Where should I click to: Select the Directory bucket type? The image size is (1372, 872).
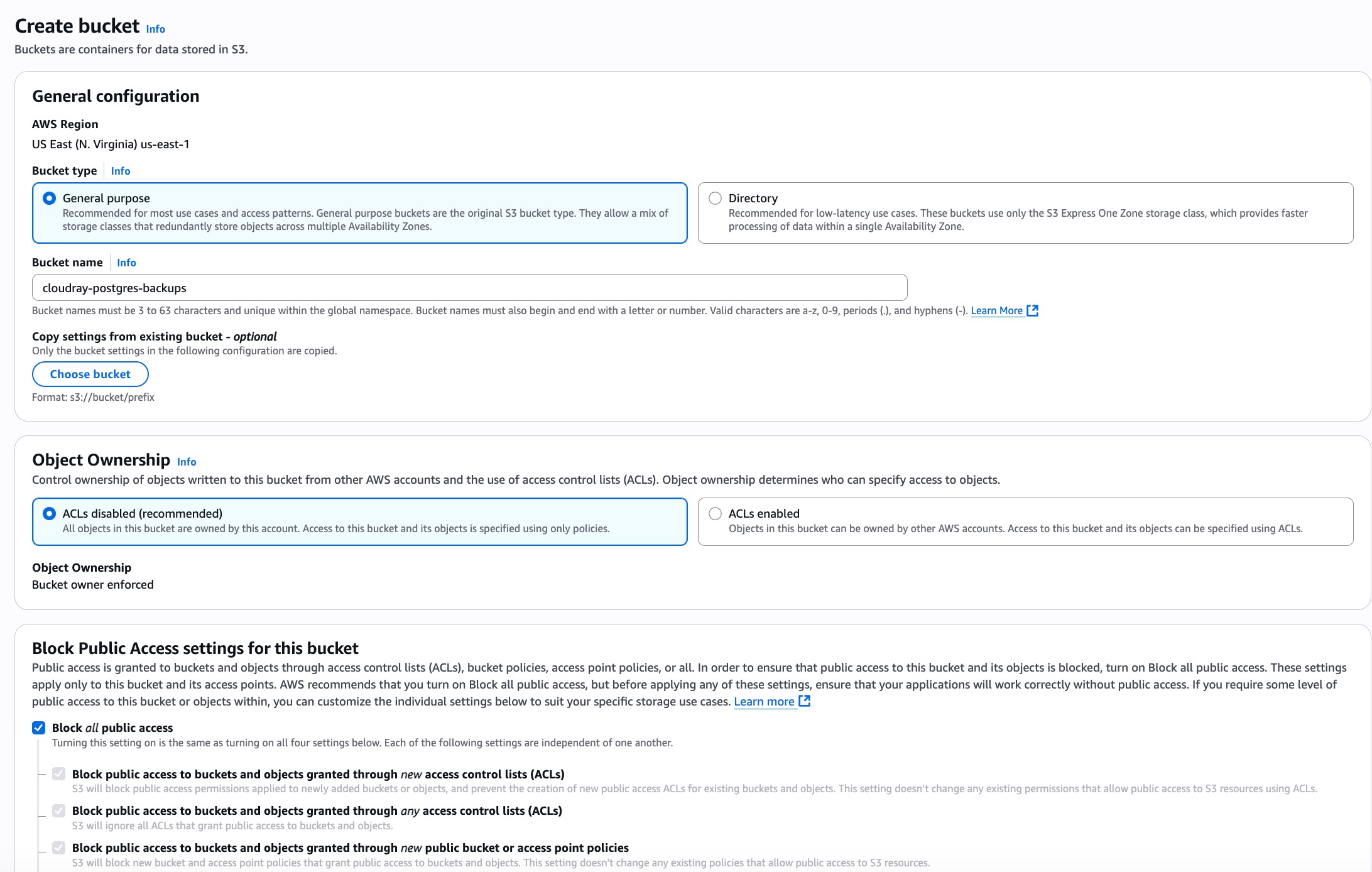click(716, 198)
